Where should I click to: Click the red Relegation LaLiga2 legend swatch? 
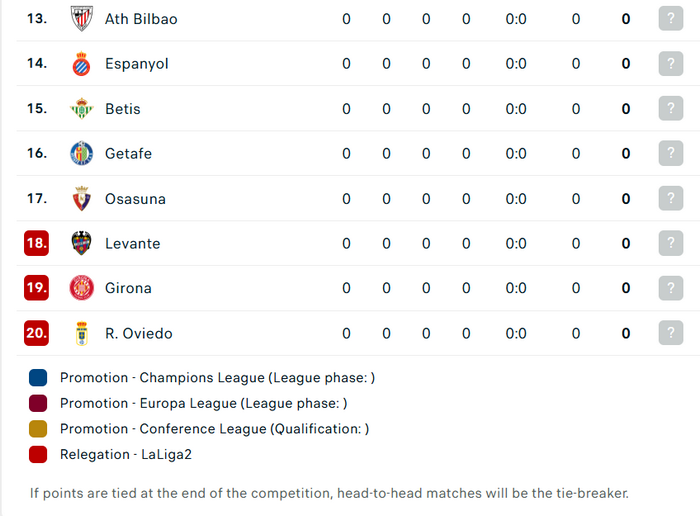point(38,454)
